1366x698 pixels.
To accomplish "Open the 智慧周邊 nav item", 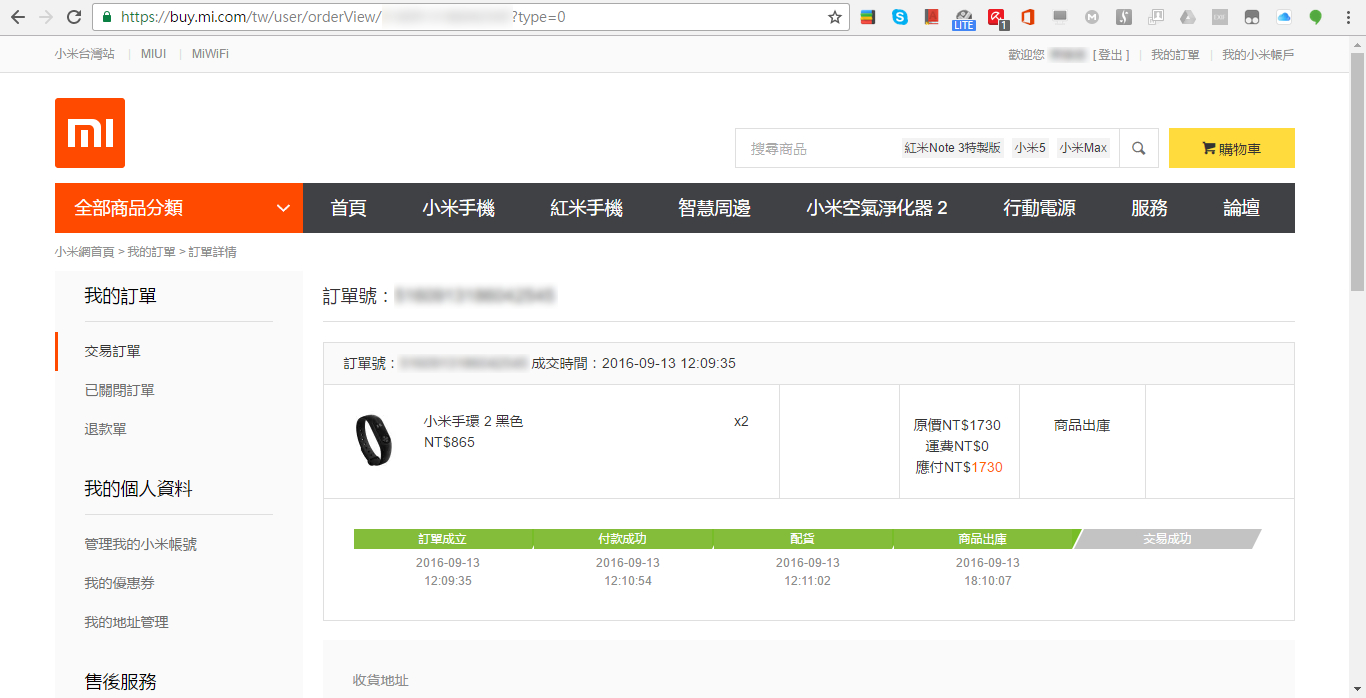I will (x=715, y=208).
